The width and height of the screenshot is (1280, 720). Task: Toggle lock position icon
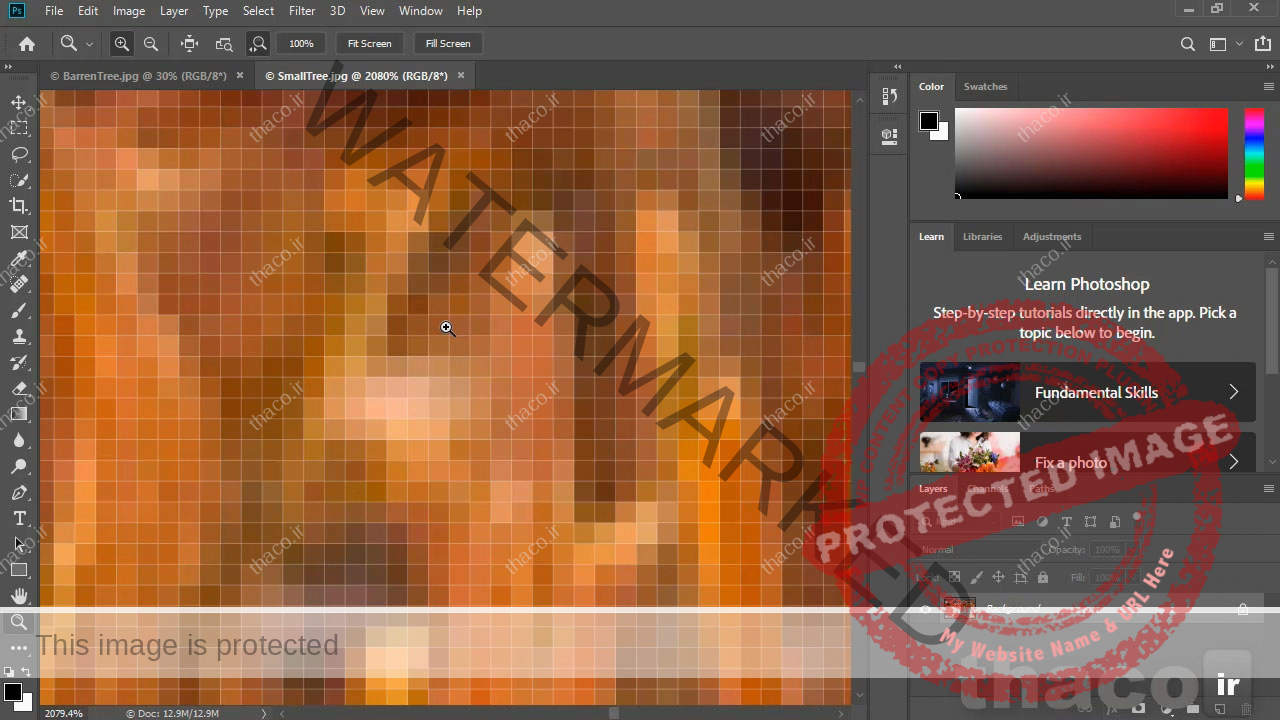(998, 577)
